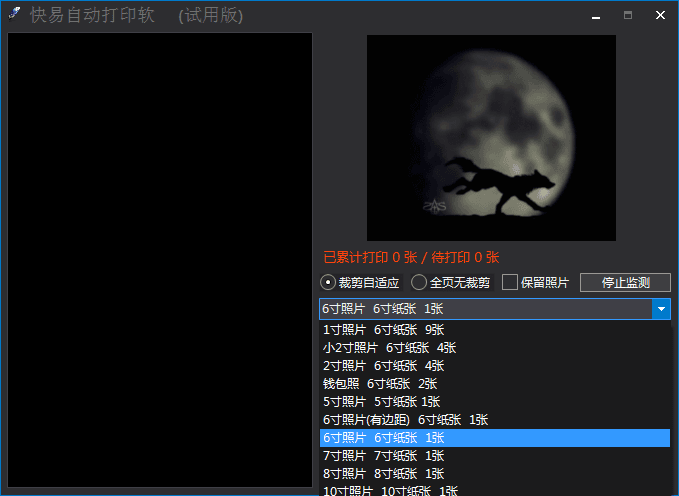The width and height of the screenshot is (679, 496).
Task: Close the print software window
Action: [660, 15]
